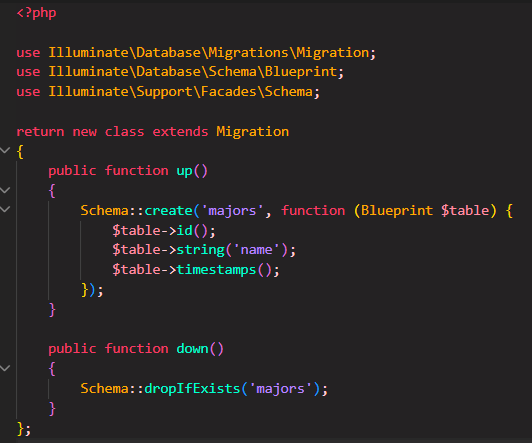Click the dropIfExists method call
Viewport: 532px width, 443px height.
(192, 389)
